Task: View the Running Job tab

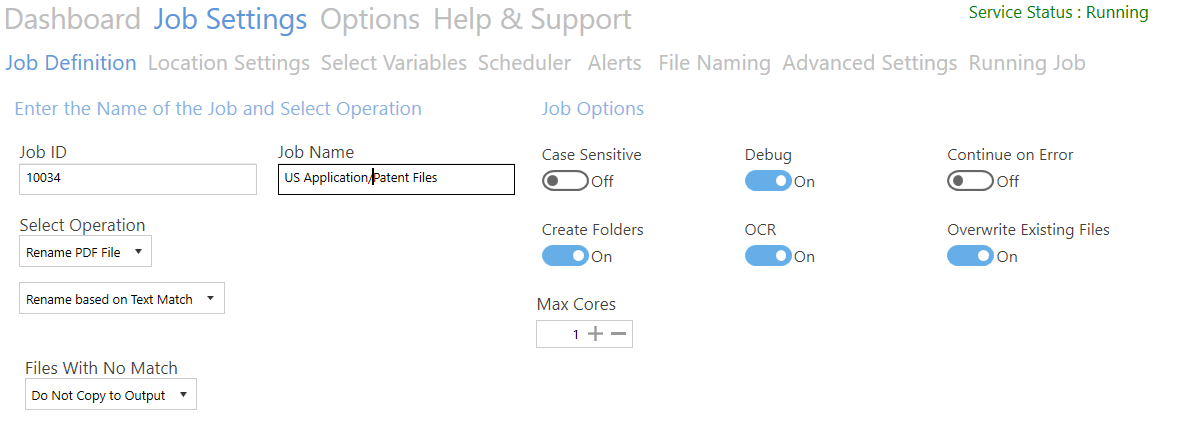Action: [1027, 63]
